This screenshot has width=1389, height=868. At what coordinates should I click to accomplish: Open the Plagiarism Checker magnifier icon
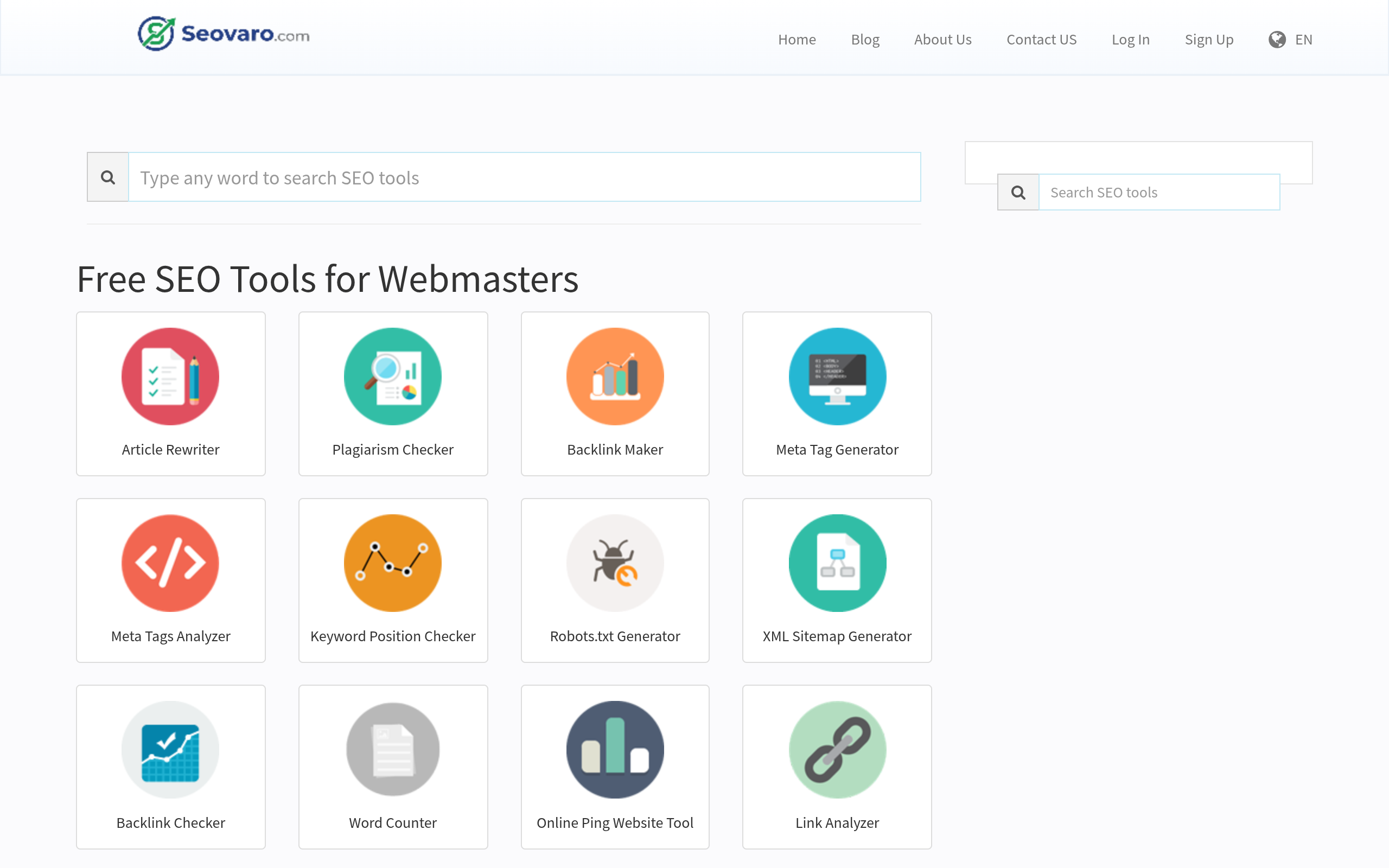click(x=393, y=376)
